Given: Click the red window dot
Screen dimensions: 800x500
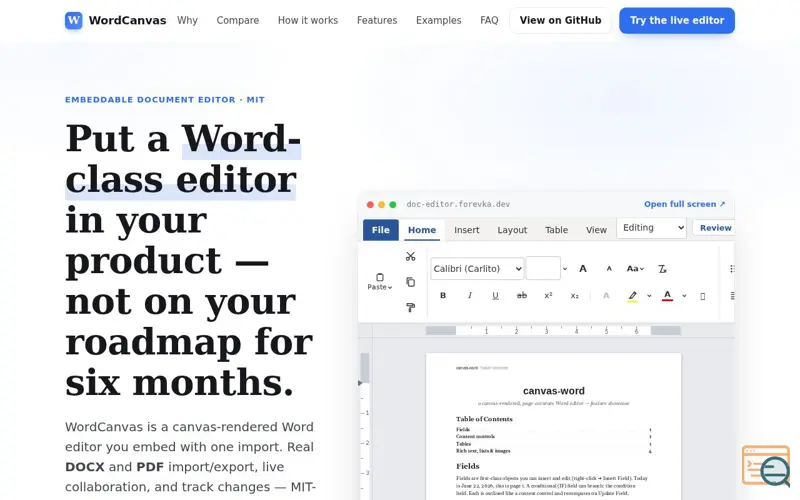Looking at the screenshot, I should click(x=370, y=205).
